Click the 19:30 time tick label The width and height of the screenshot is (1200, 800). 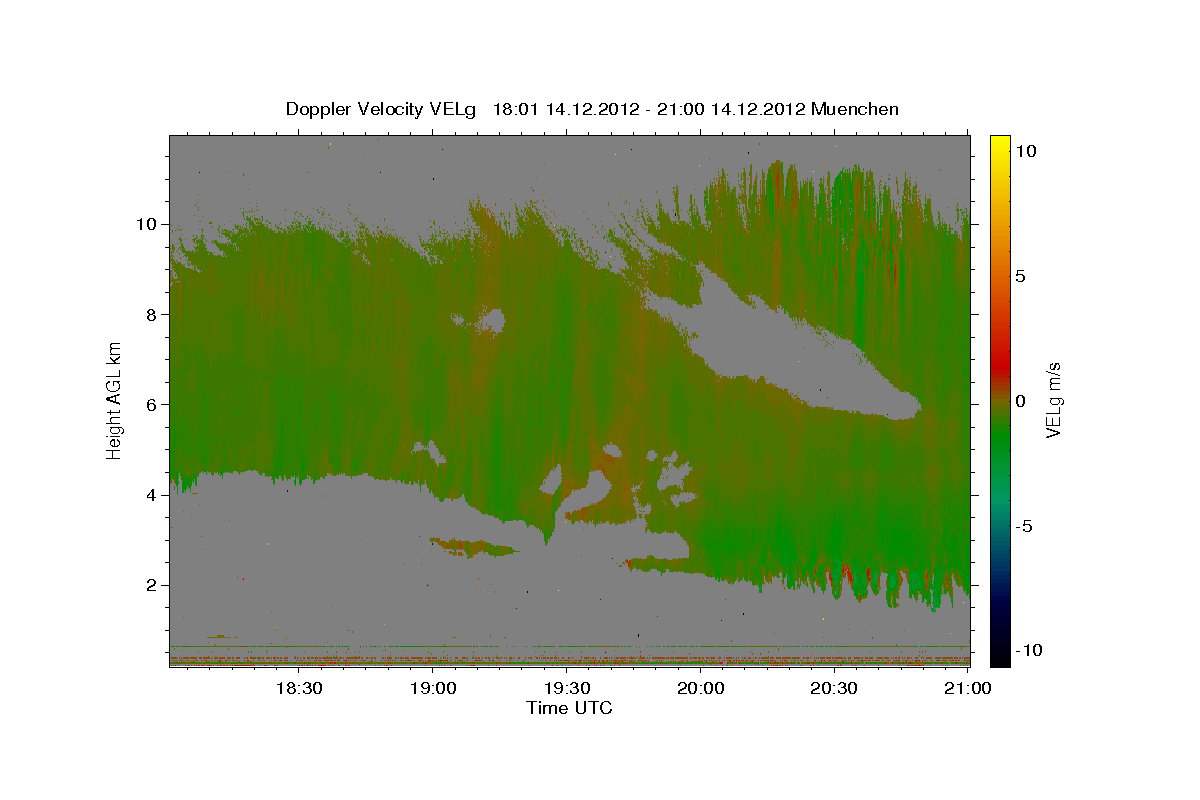click(566, 689)
